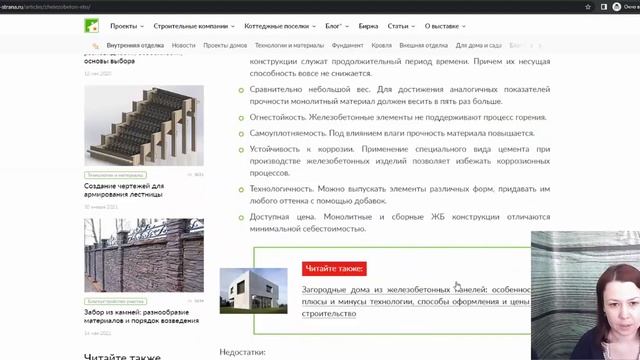Open the Кровля category

381,45
